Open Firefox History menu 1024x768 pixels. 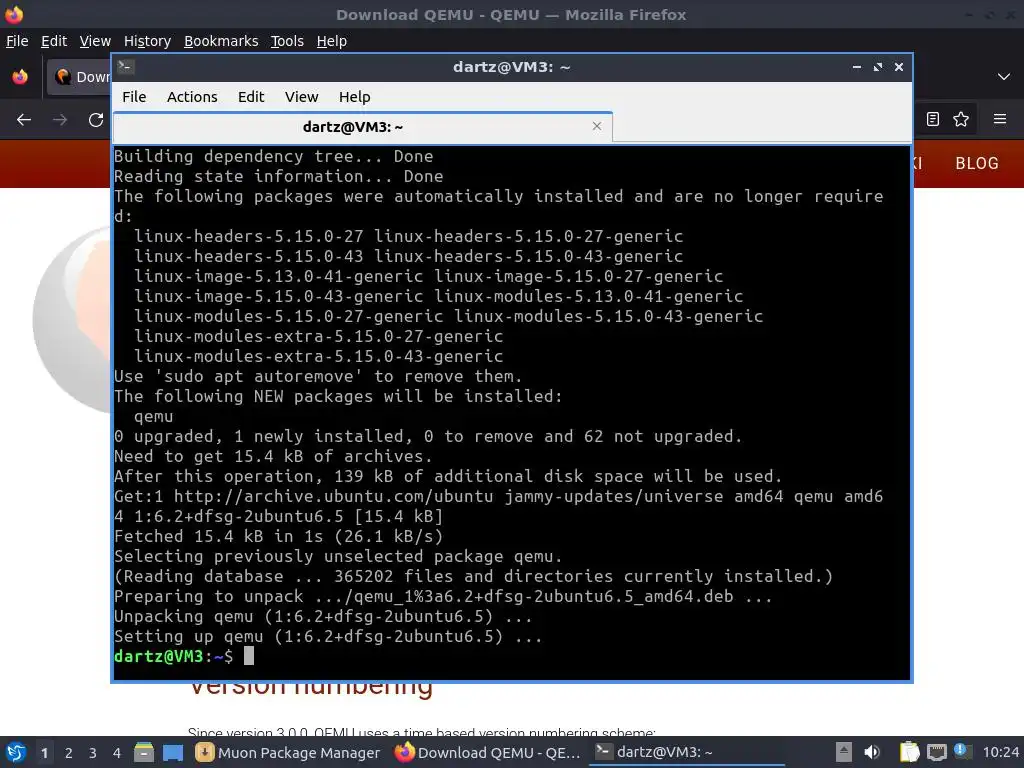click(x=147, y=41)
